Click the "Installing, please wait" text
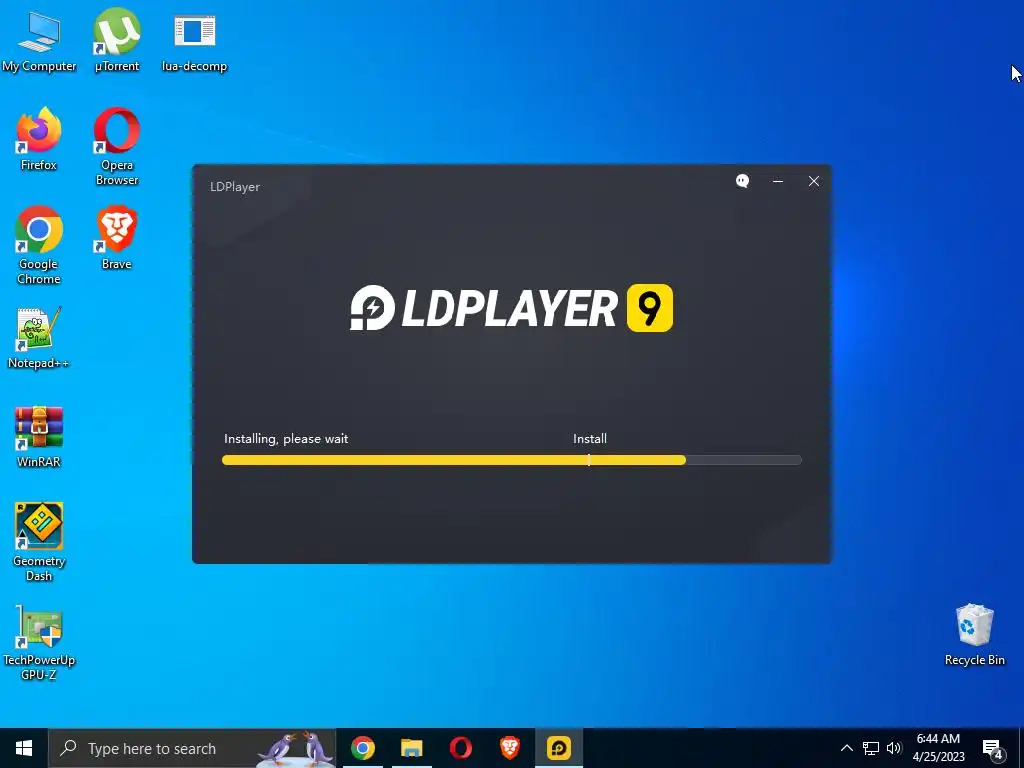 pyautogui.click(x=286, y=439)
